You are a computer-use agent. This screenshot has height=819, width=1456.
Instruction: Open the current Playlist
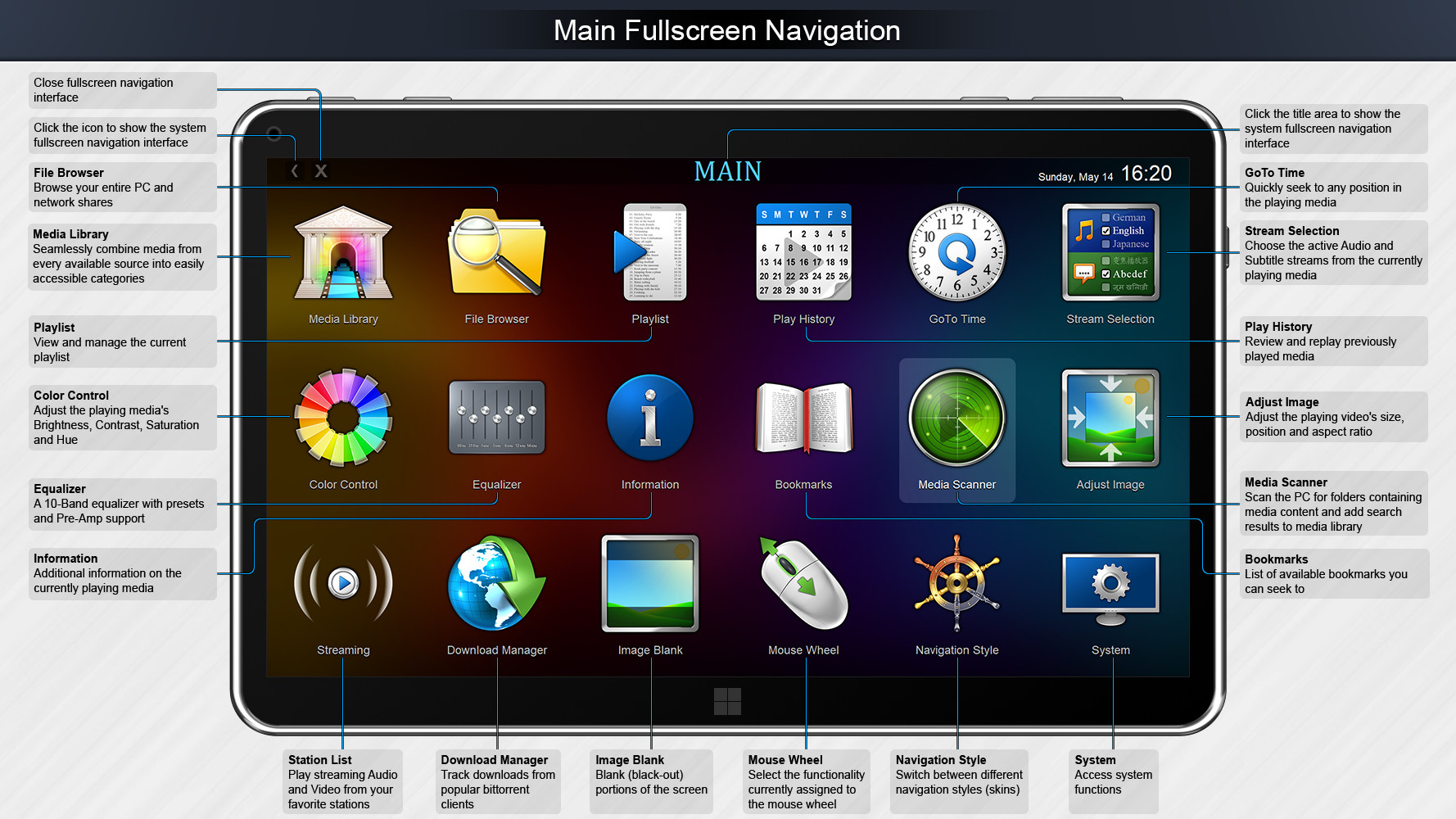(650, 252)
